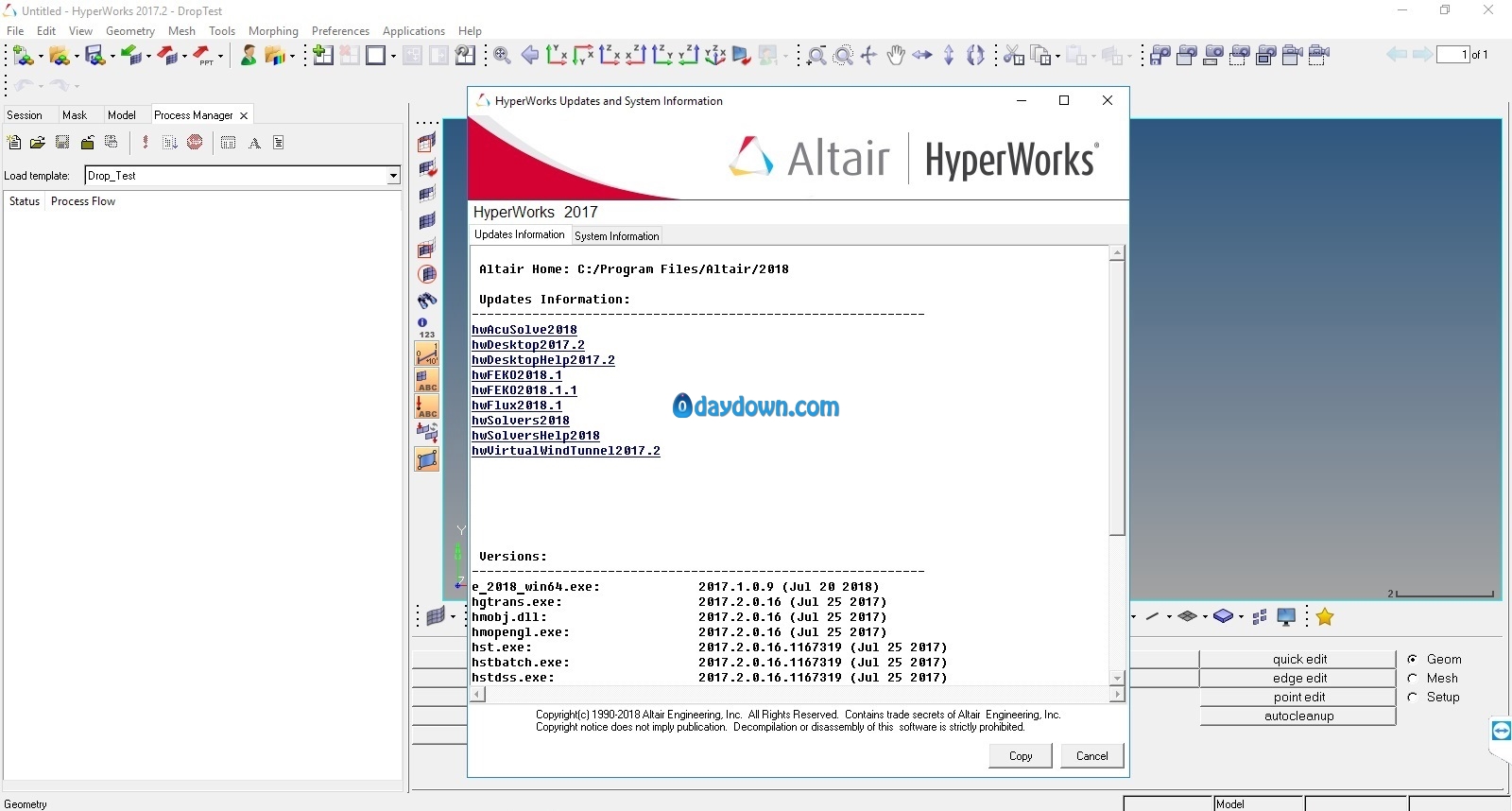
Task: Click the binoculars Find icon in vertical toolbar
Action: tap(427, 301)
